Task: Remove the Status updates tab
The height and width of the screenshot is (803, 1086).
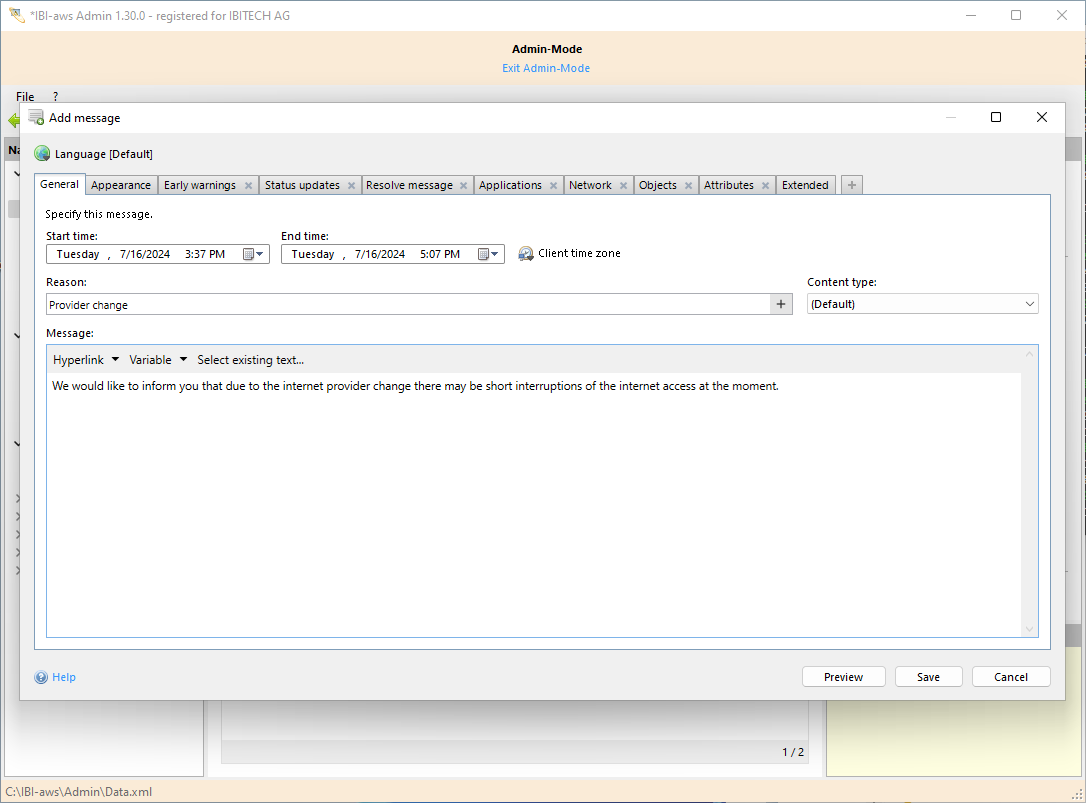Action: coord(351,186)
